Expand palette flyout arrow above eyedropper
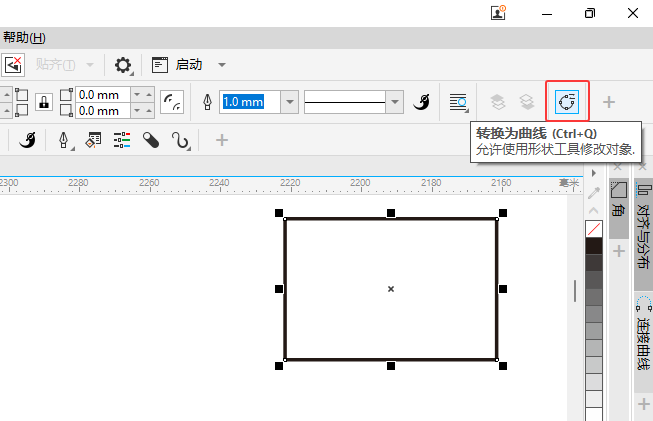The width and height of the screenshot is (653, 421). coord(594,173)
